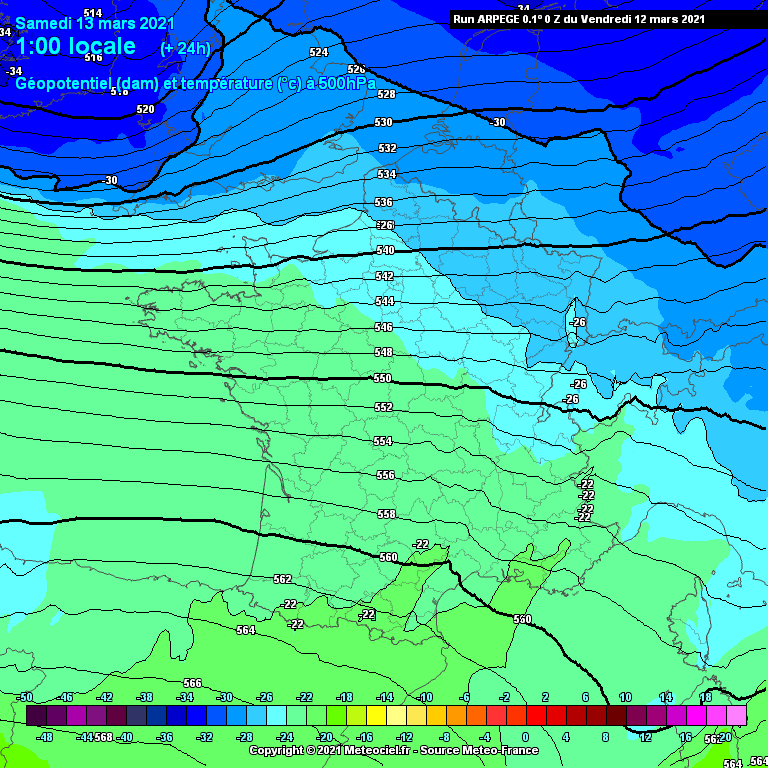Screen dimensions: 768x768
Task: Click the Géopotentiel et température map title
Action: pos(196,84)
